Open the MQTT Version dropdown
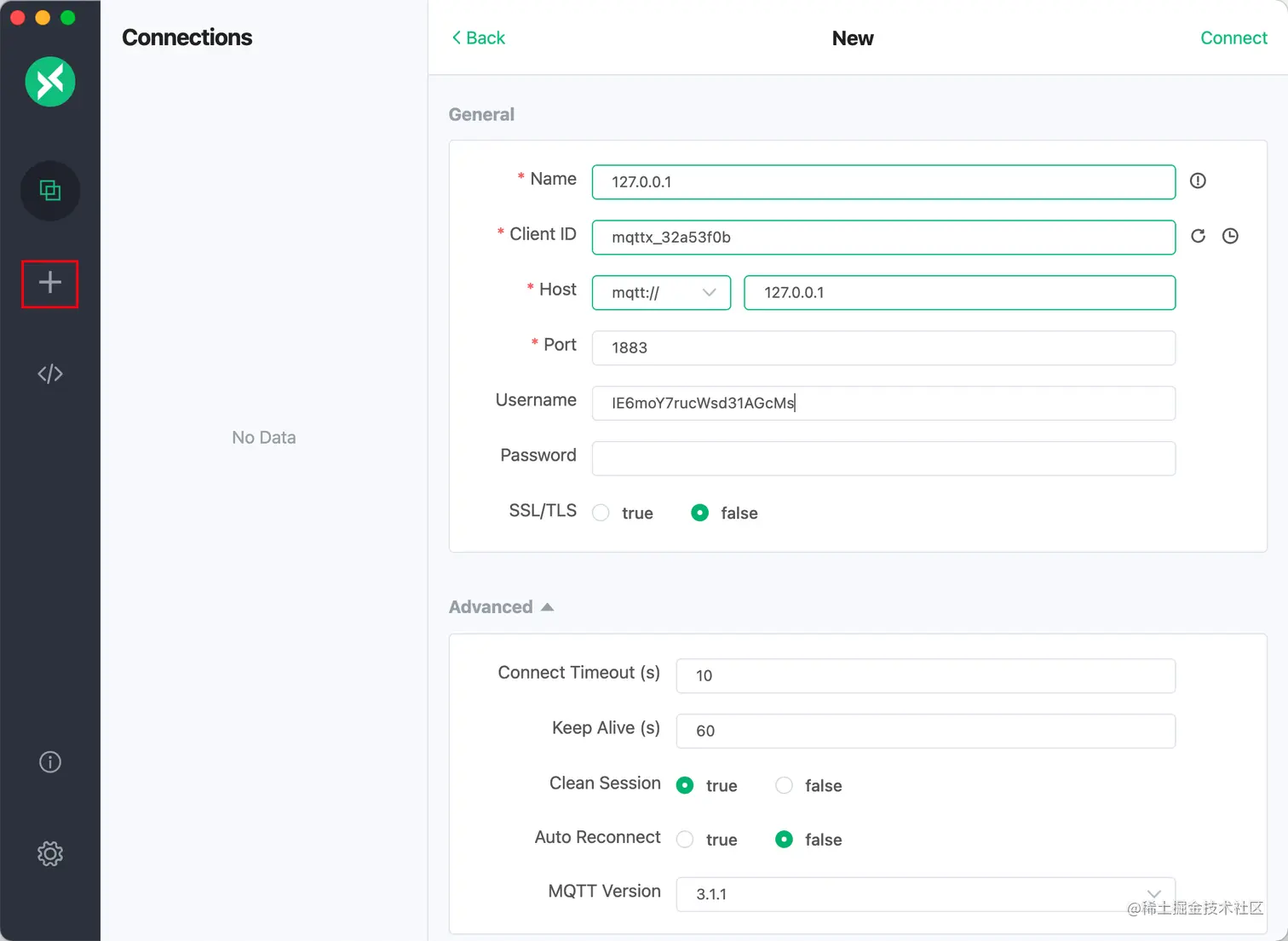This screenshot has height=941, width=1288. (x=925, y=894)
